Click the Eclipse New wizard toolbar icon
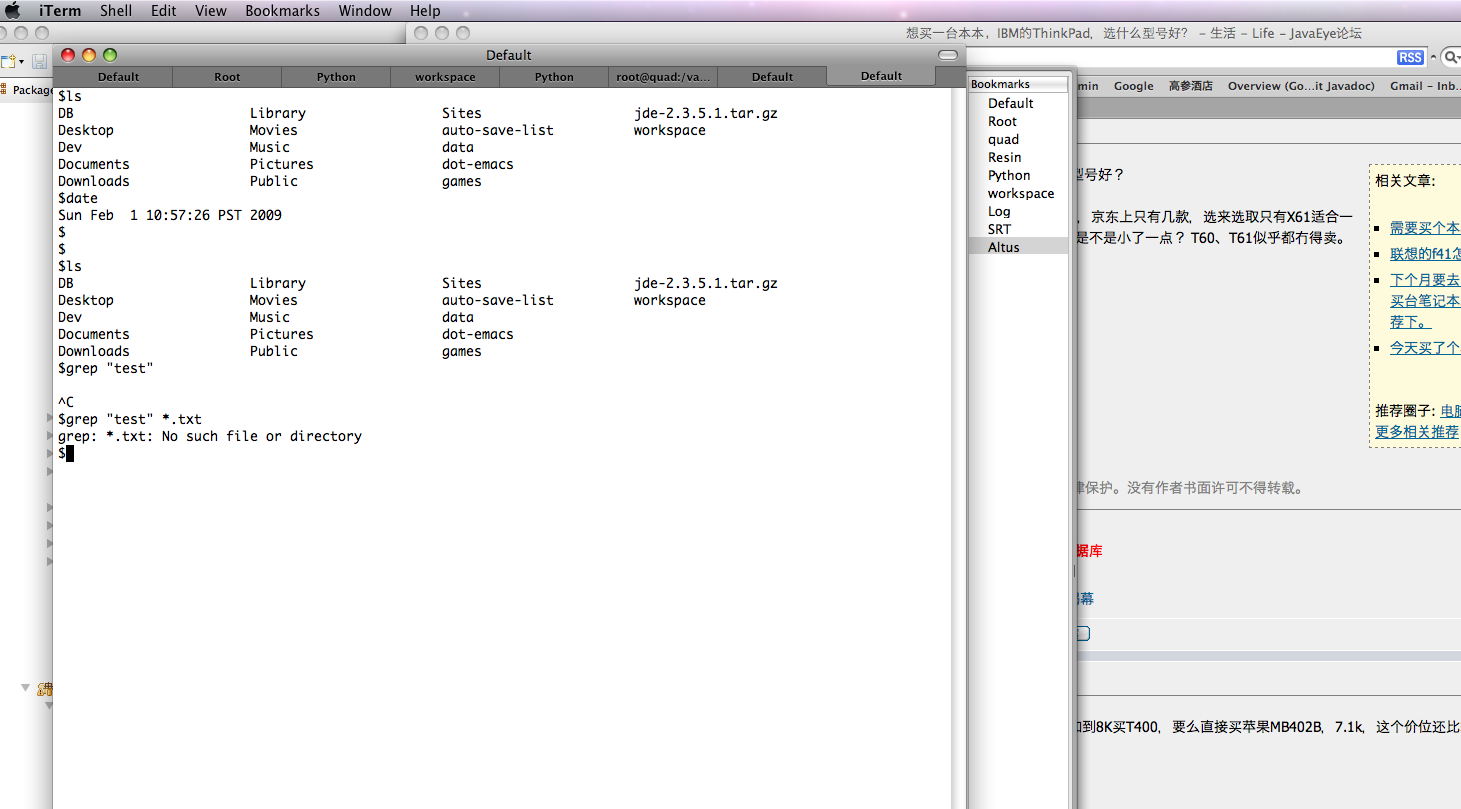The width and height of the screenshot is (1461, 809). [7, 62]
